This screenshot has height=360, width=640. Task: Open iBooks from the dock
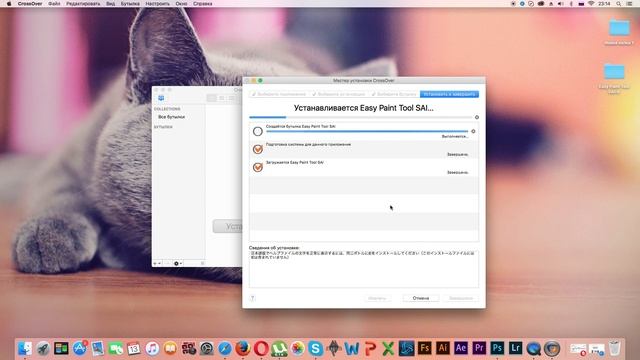pos(170,348)
